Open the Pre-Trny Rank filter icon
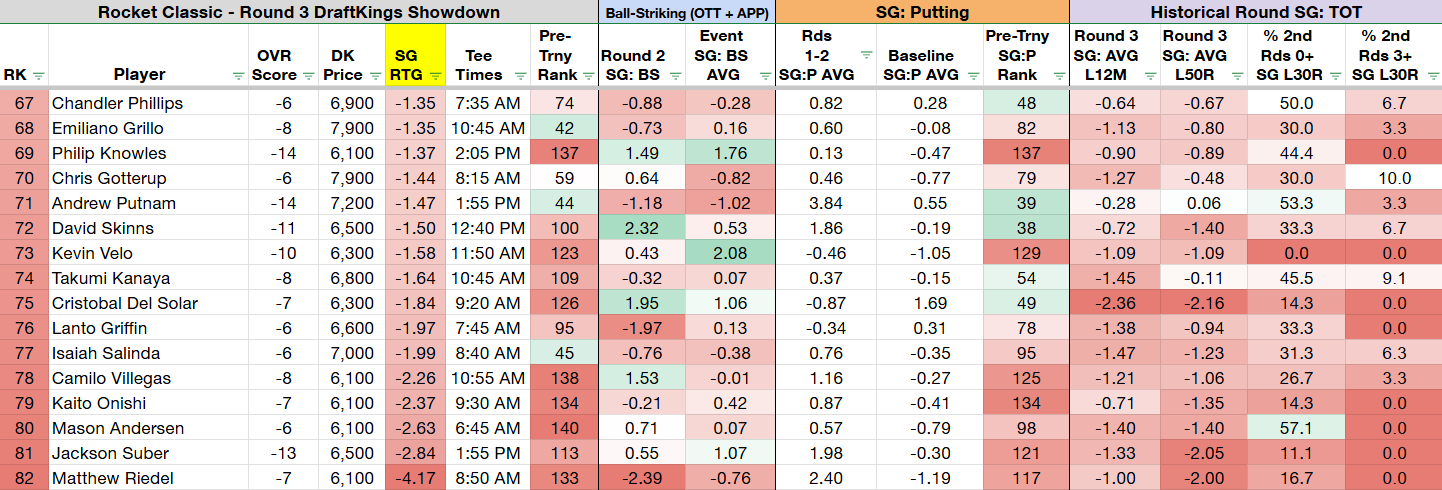Screen dimensions: 1442x490 click(587, 75)
